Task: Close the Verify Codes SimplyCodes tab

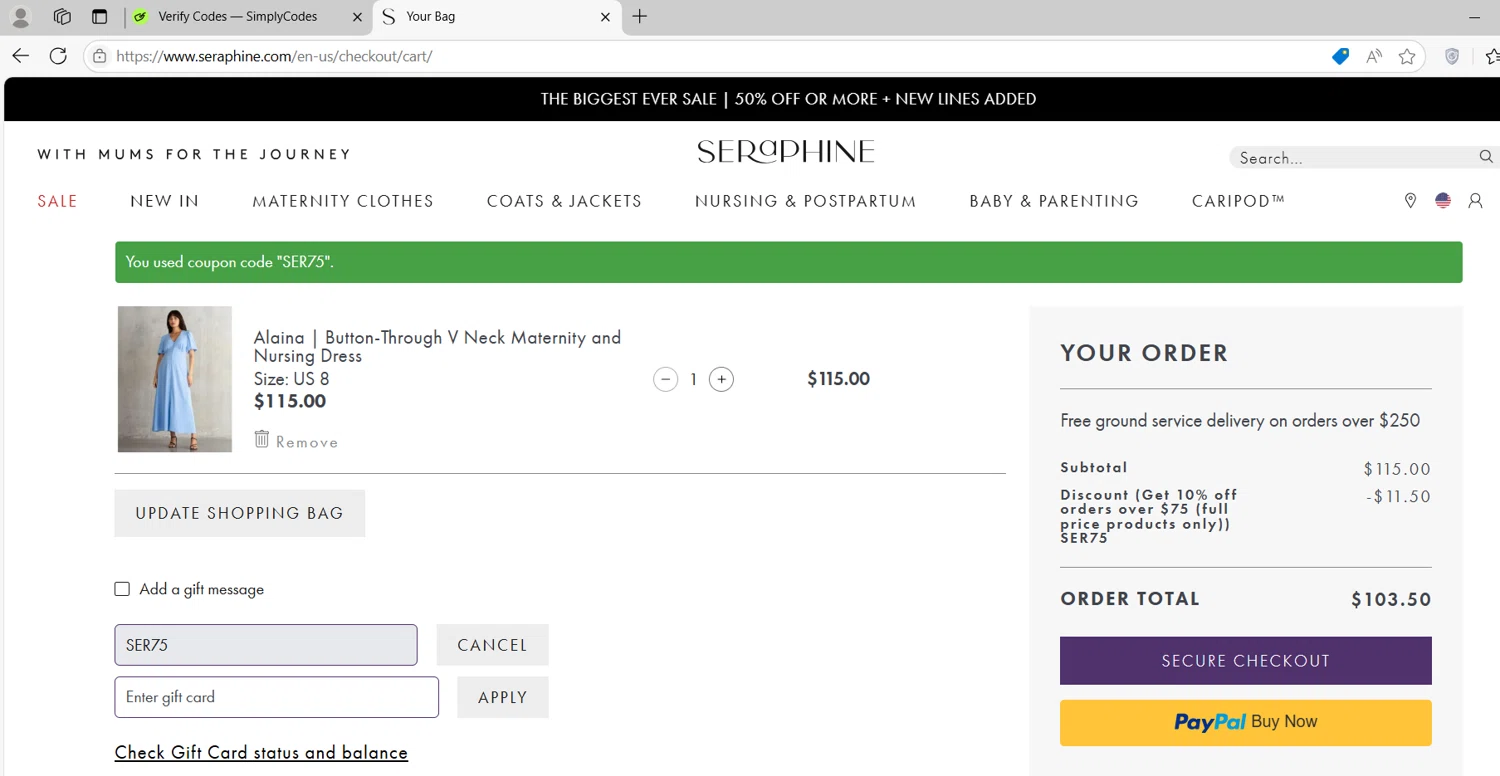Action: pyautogui.click(x=359, y=17)
